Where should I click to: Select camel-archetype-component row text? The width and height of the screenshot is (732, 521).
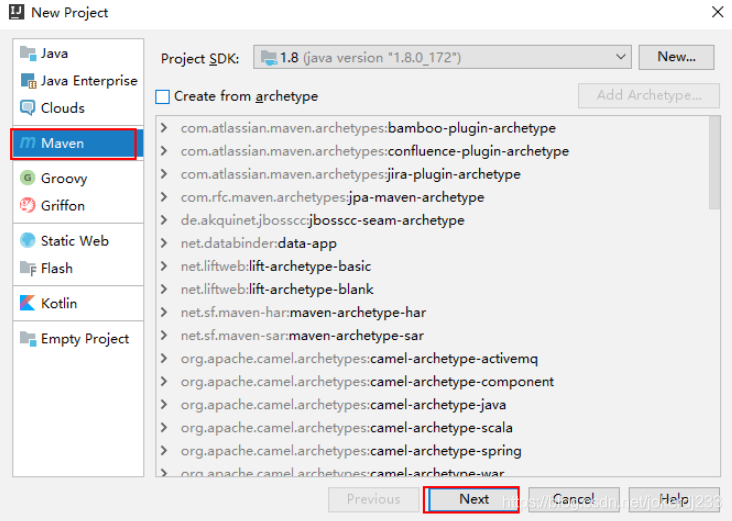click(367, 381)
